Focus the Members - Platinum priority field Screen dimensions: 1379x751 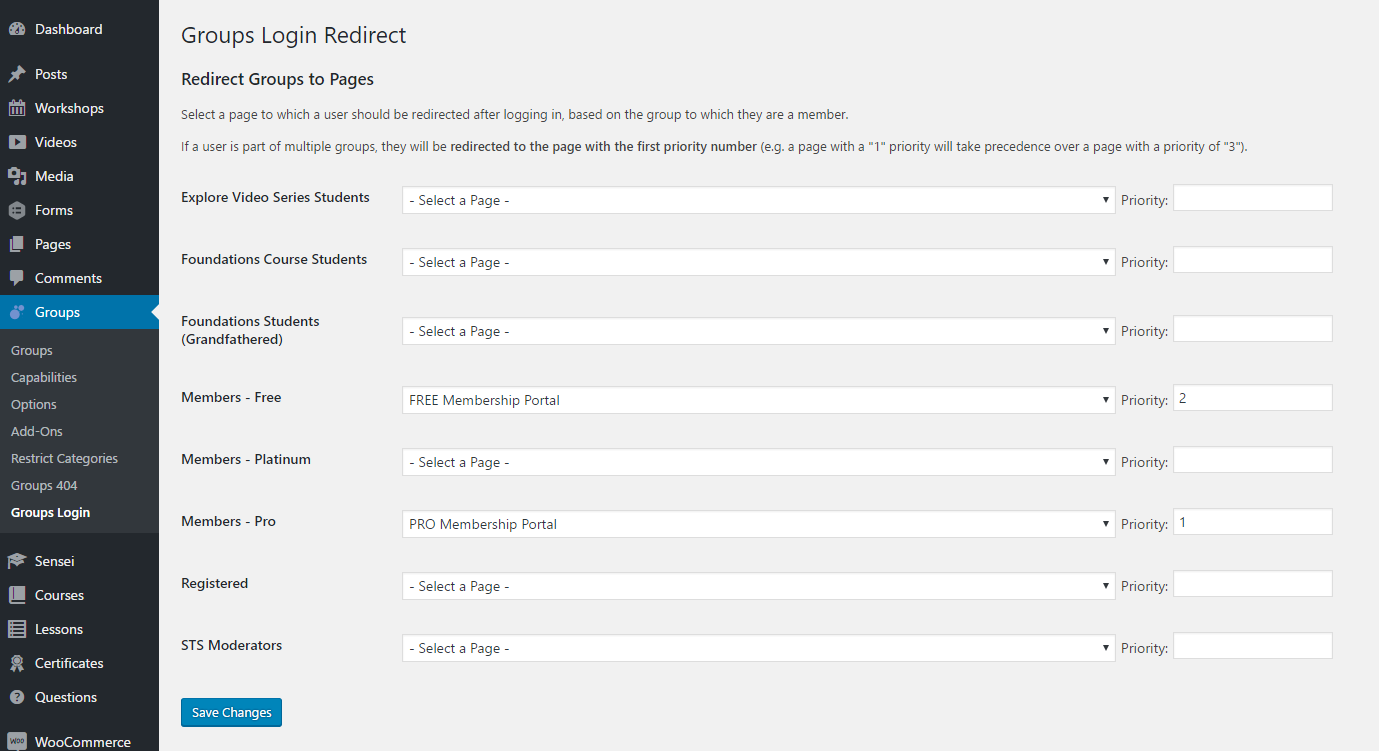(x=1252, y=460)
